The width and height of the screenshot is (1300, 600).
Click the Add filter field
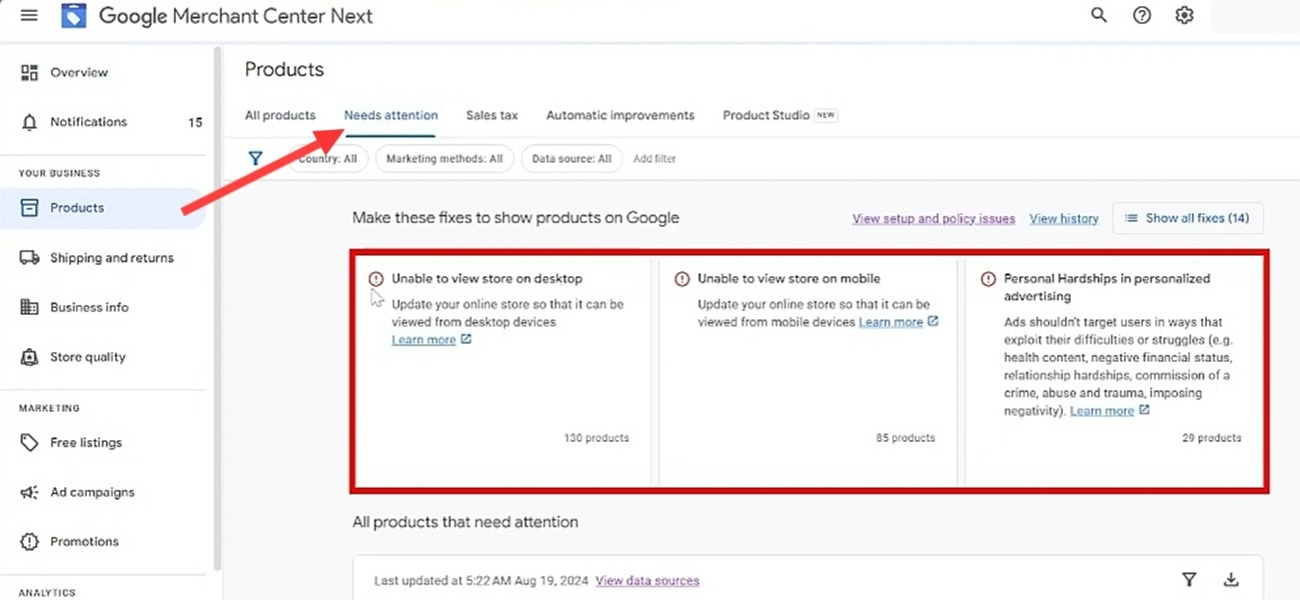pyautogui.click(x=655, y=159)
